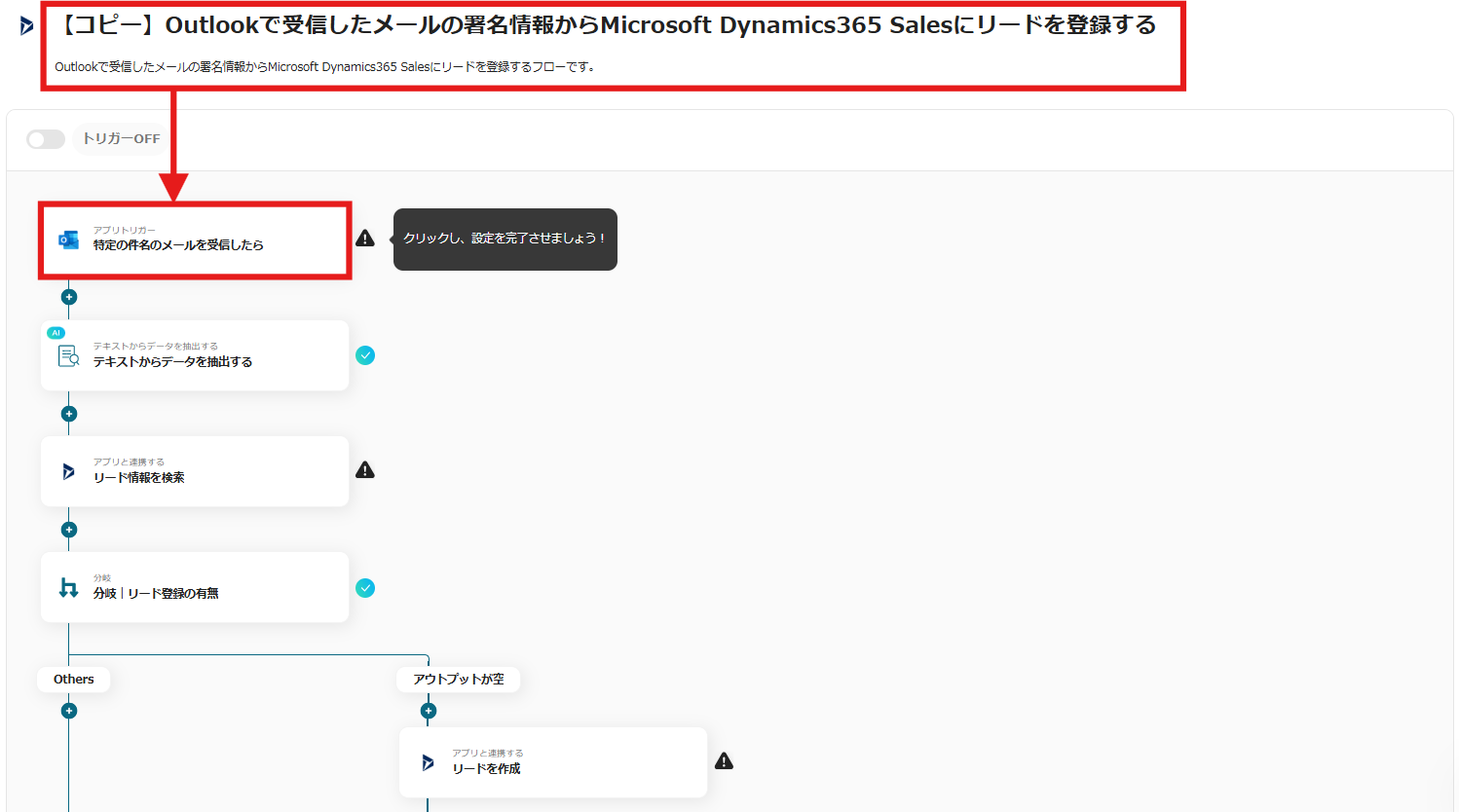The image size is (1459, 812).
Task: Click the クリックし、設定を完了させましょう！ tooltip
Action: coord(505,240)
